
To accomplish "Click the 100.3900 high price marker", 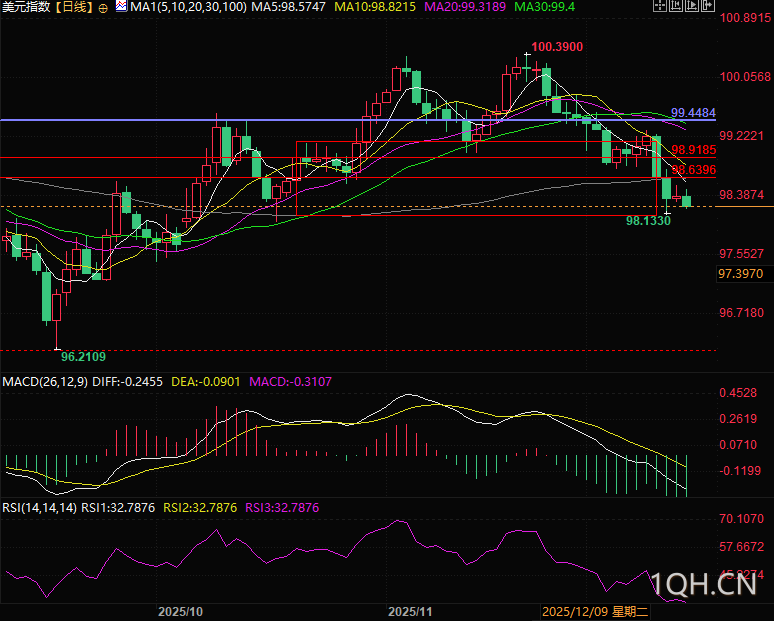I will (x=557, y=47).
